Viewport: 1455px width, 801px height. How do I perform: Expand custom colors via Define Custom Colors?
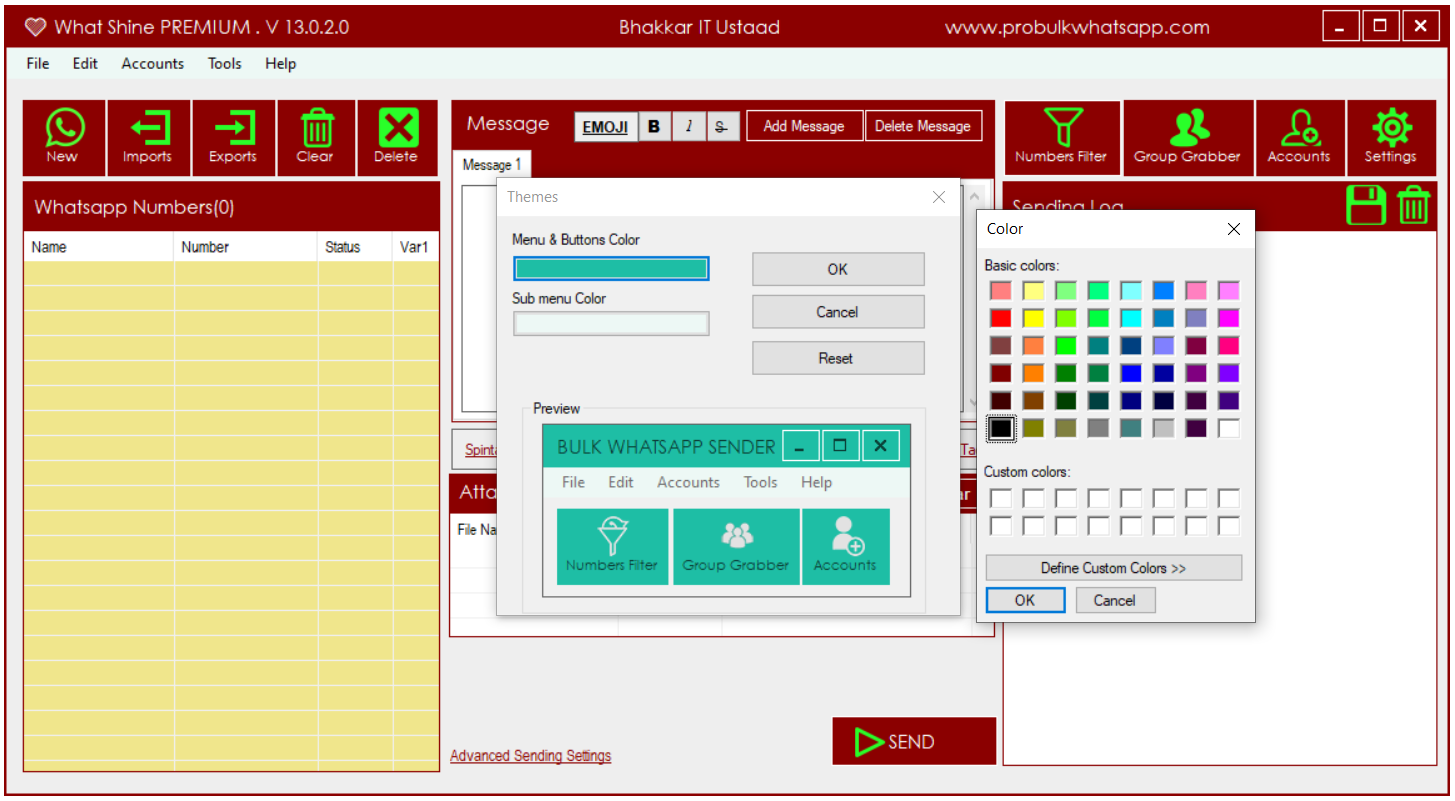[1113, 567]
